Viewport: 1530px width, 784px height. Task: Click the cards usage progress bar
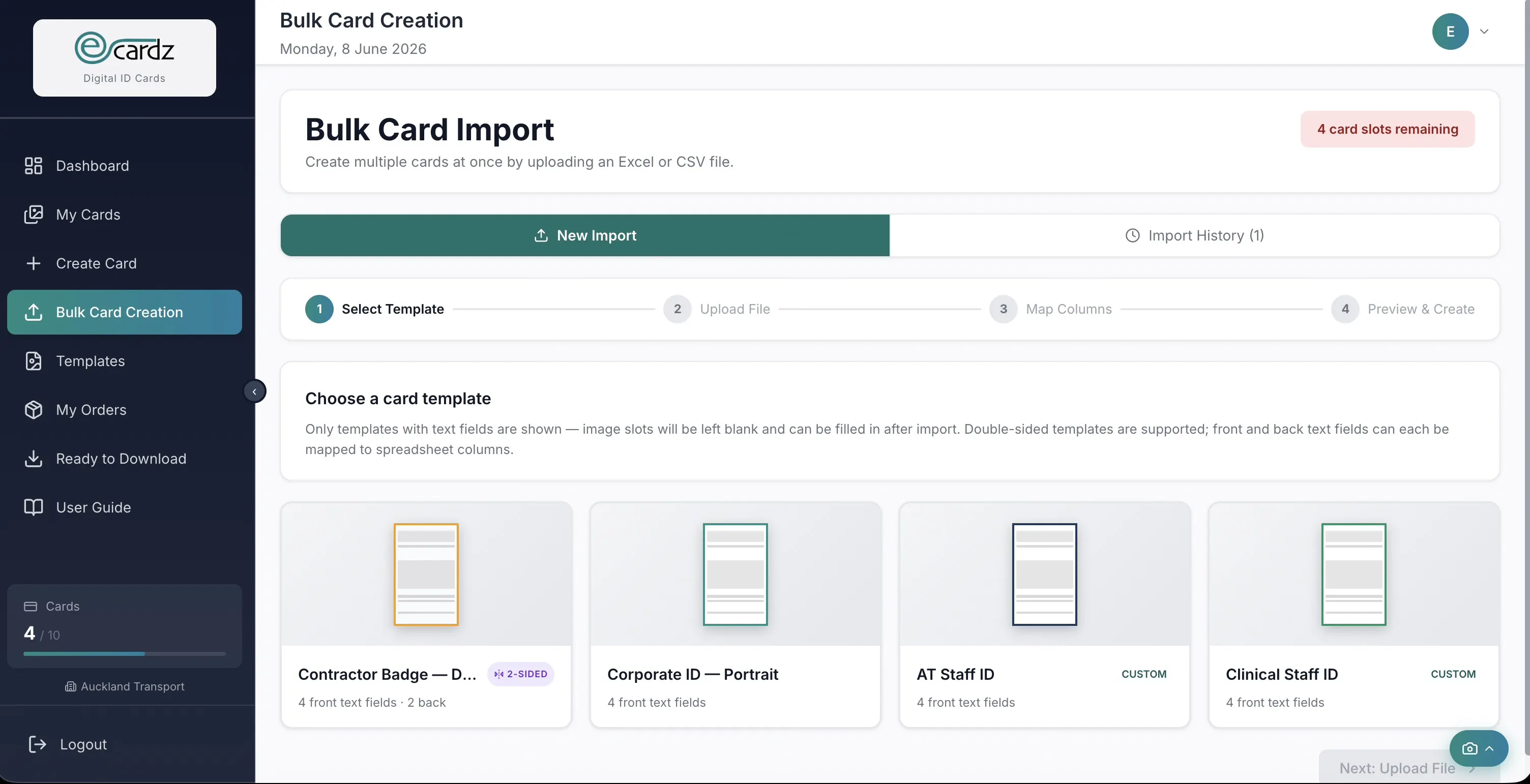[x=125, y=653]
